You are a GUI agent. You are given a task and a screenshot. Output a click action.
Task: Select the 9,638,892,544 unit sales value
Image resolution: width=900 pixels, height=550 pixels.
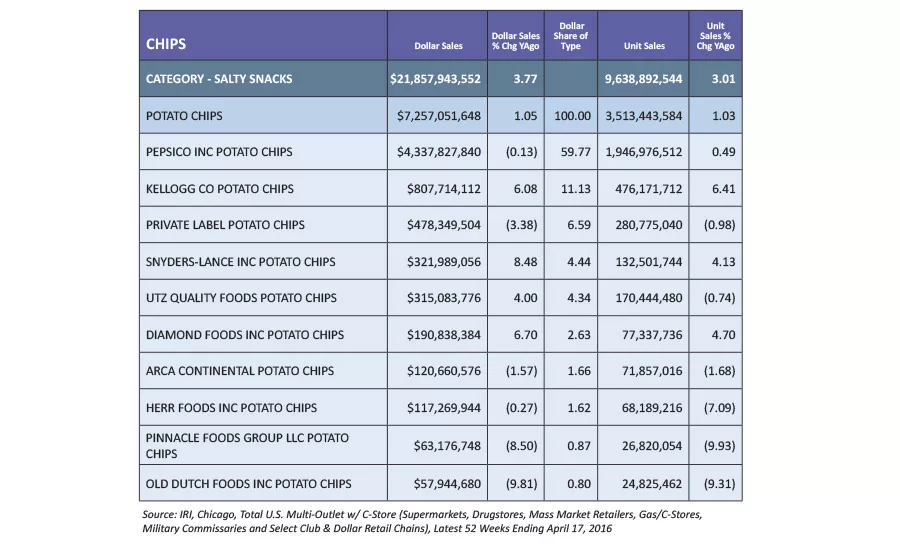[643, 79]
